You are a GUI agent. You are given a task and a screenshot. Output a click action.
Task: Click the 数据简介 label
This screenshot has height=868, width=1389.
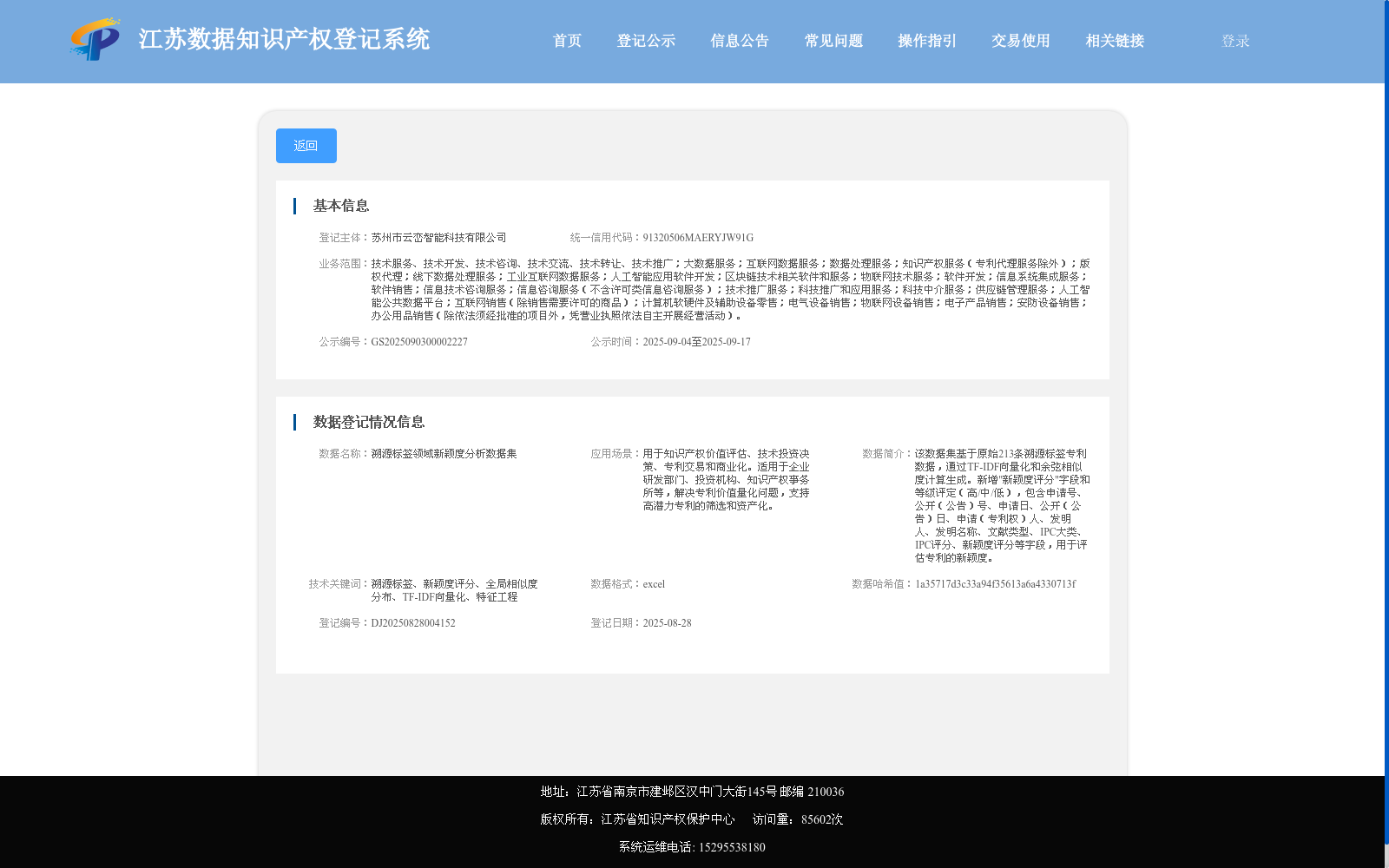[x=888, y=454]
